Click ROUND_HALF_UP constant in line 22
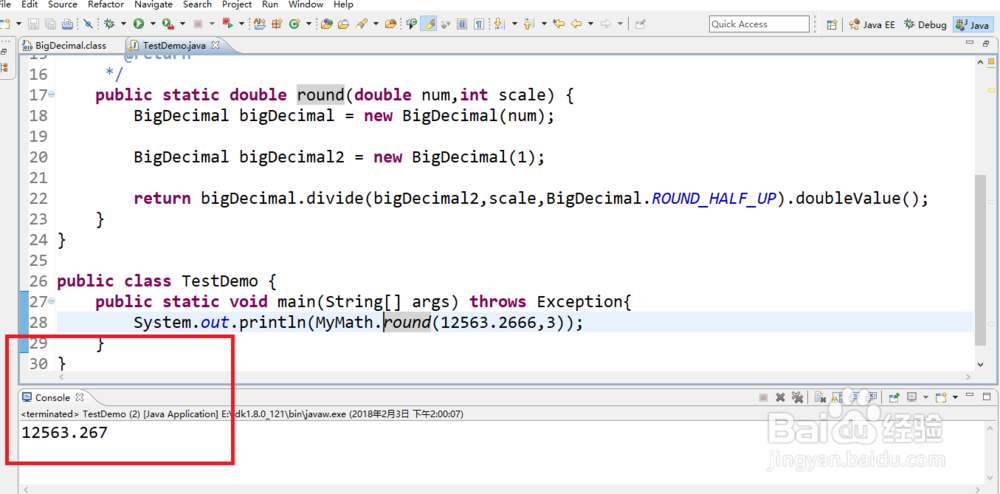The width and height of the screenshot is (1000, 494). pos(714,198)
